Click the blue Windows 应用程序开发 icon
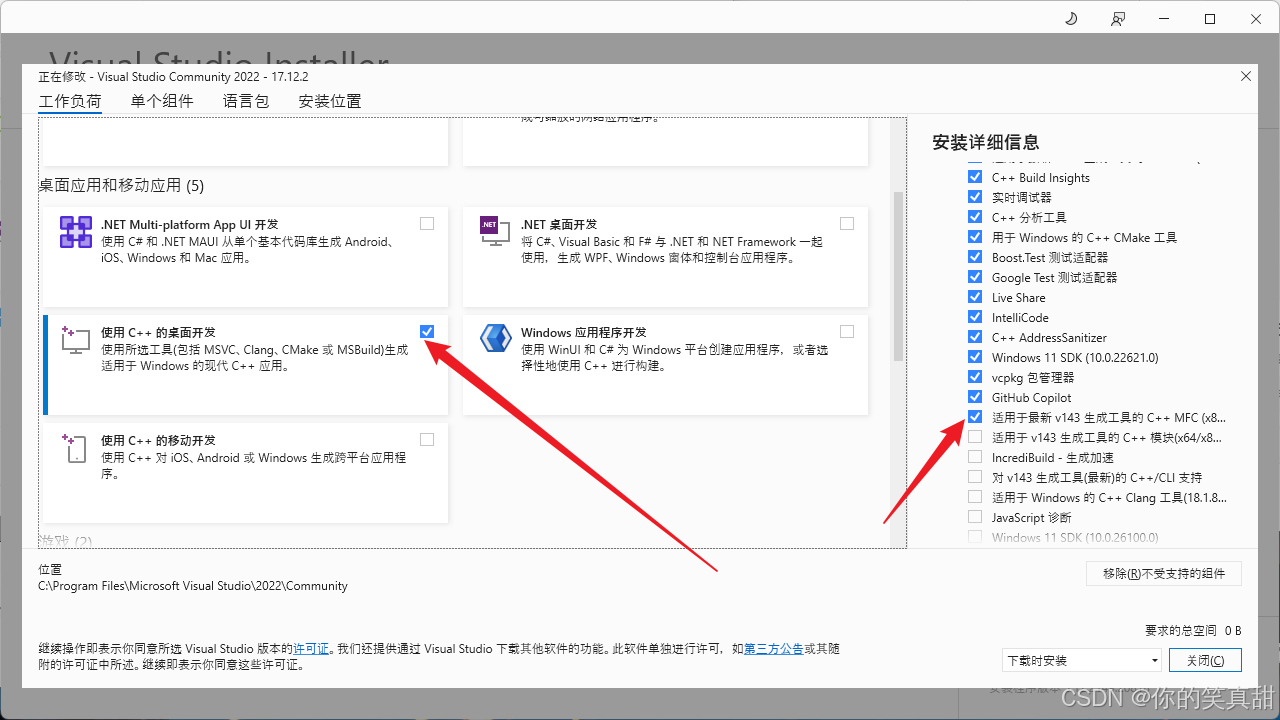Screen dimensions: 1280x720 tap(495, 338)
